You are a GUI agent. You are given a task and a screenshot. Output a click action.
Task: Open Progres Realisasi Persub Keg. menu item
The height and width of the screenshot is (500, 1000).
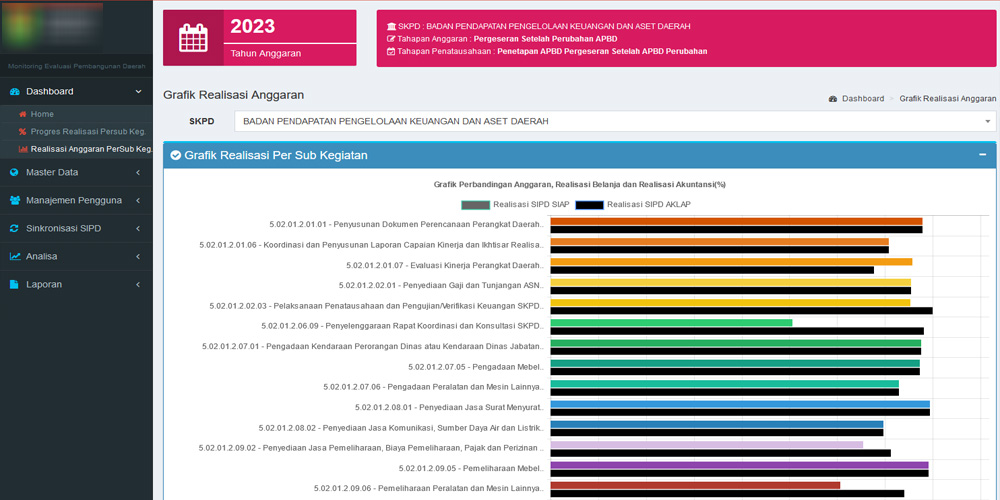(x=88, y=131)
